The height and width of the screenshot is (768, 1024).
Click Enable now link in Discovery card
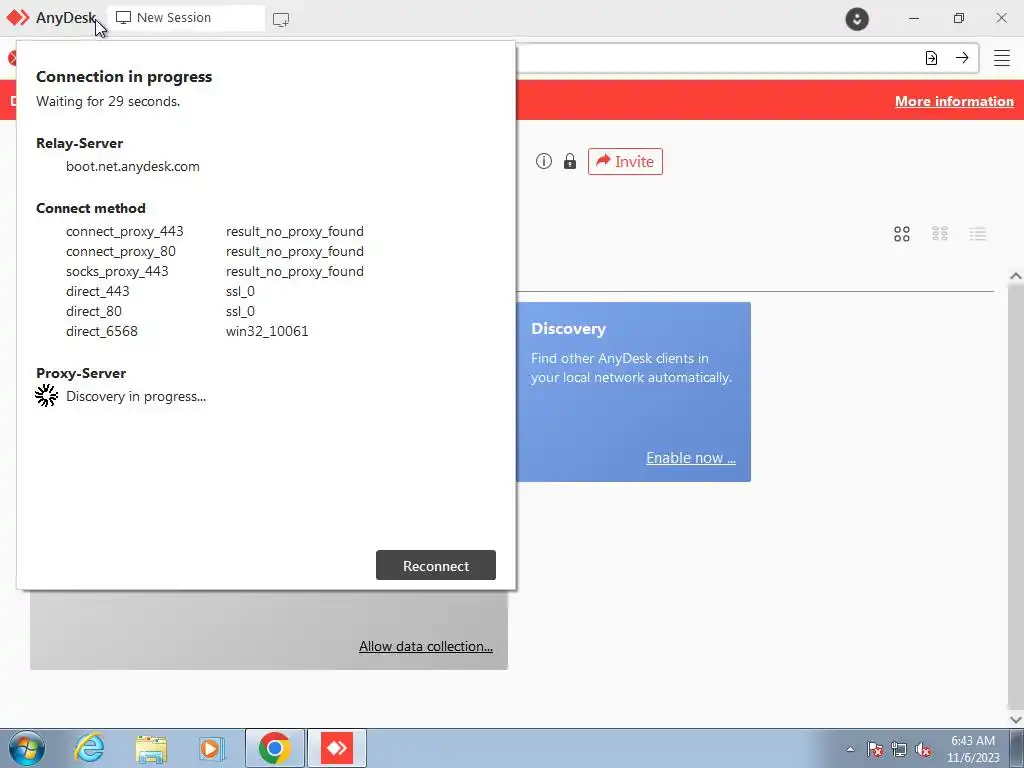click(691, 458)
